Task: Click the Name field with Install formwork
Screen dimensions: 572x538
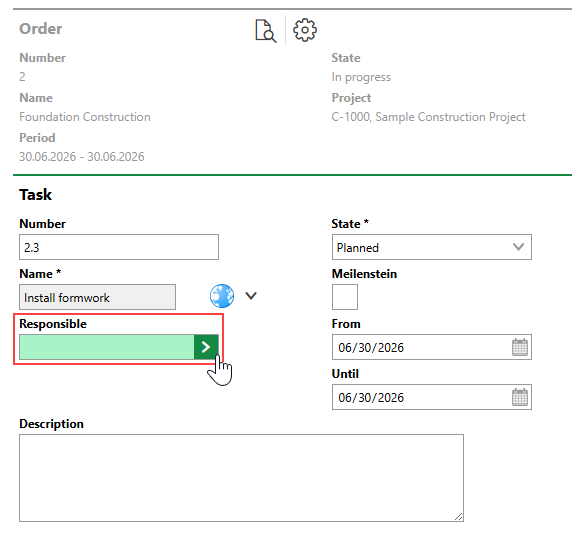Action: tap(97, 297)
